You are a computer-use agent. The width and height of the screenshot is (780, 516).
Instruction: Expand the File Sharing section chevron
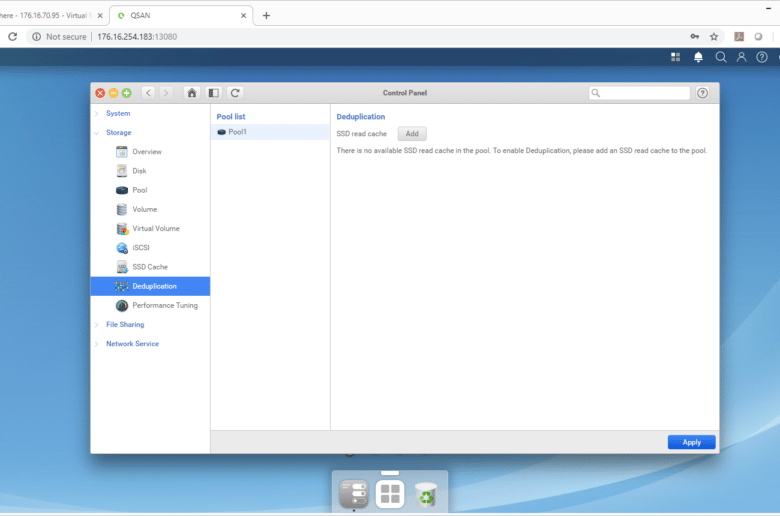[x=97, y=324]
